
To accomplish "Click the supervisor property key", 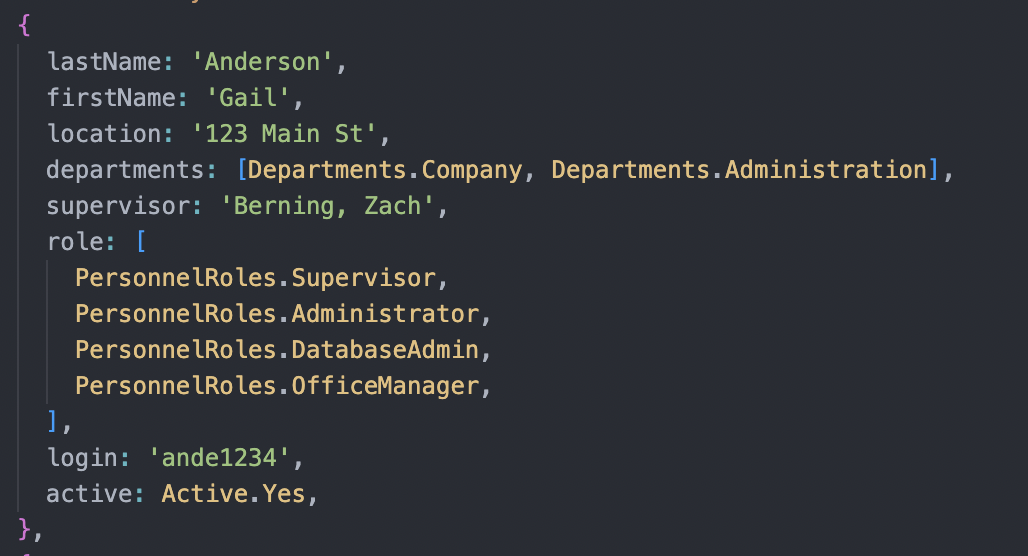I will 118,206.
